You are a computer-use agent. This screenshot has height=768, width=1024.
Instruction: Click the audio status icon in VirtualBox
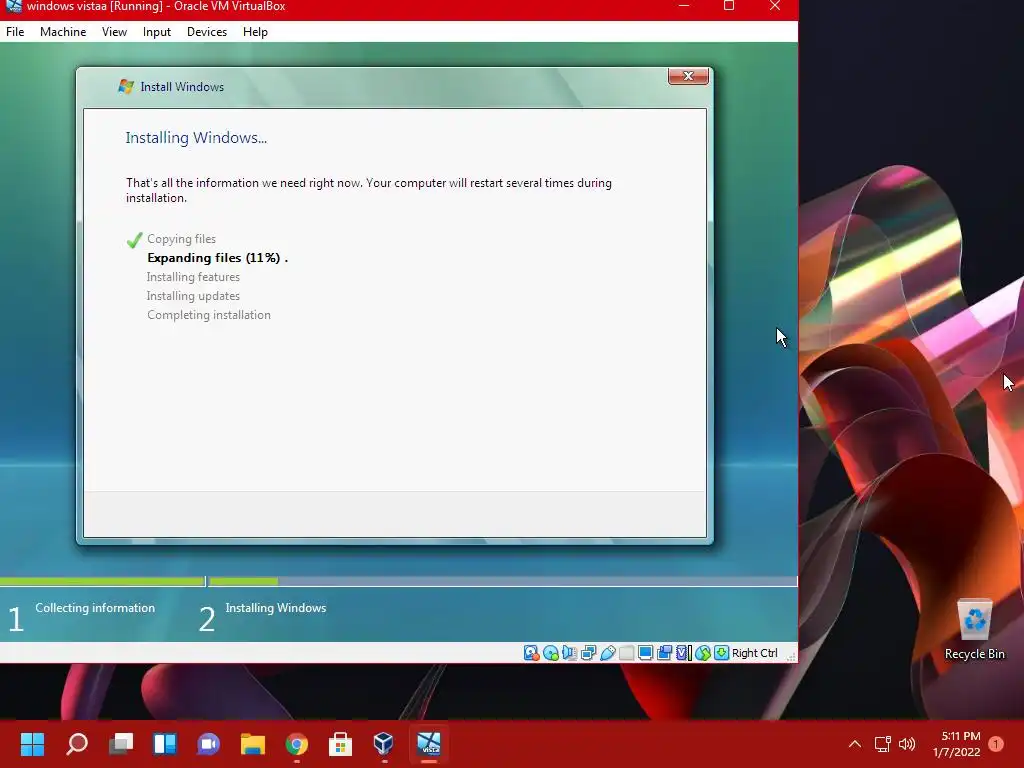[569, 652]
